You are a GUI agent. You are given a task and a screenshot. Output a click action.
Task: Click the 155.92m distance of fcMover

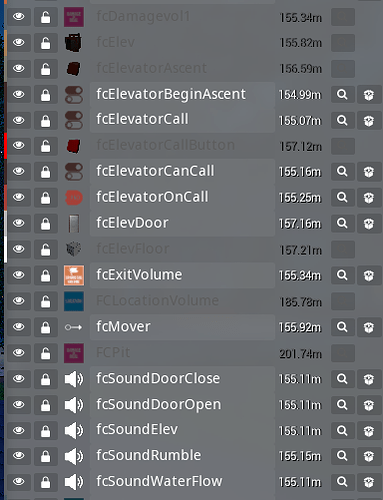coord(300,328)
